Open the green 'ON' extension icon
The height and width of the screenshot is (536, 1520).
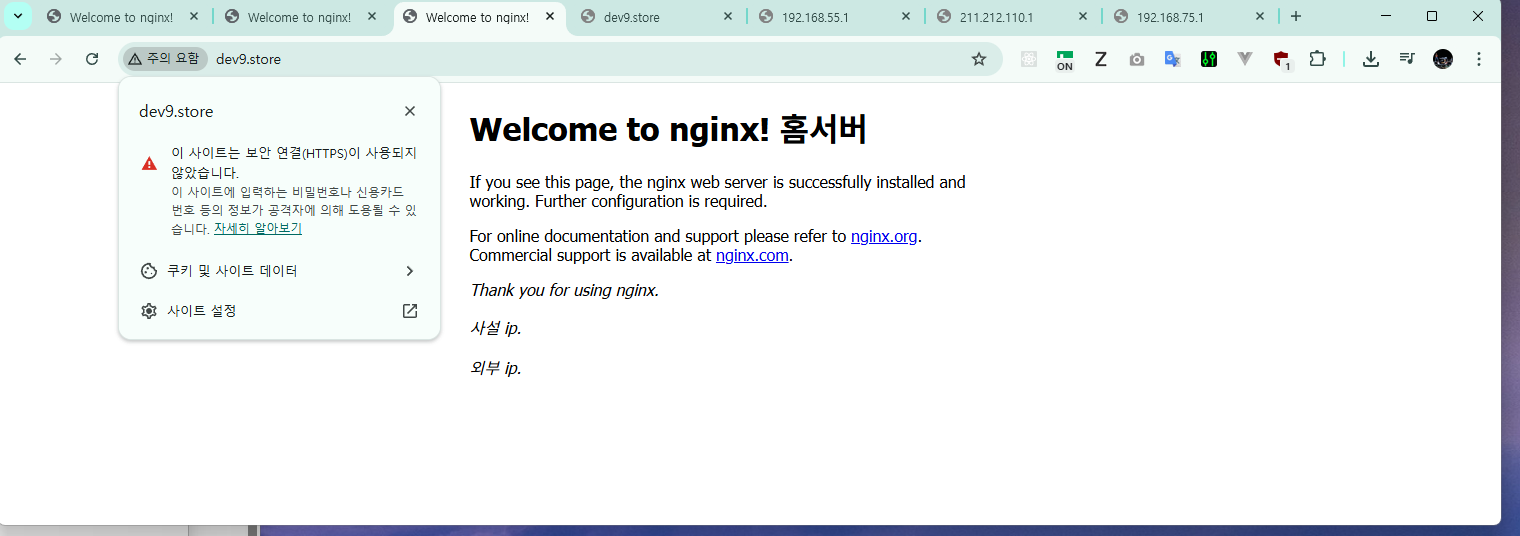[x=1065, y=60]
